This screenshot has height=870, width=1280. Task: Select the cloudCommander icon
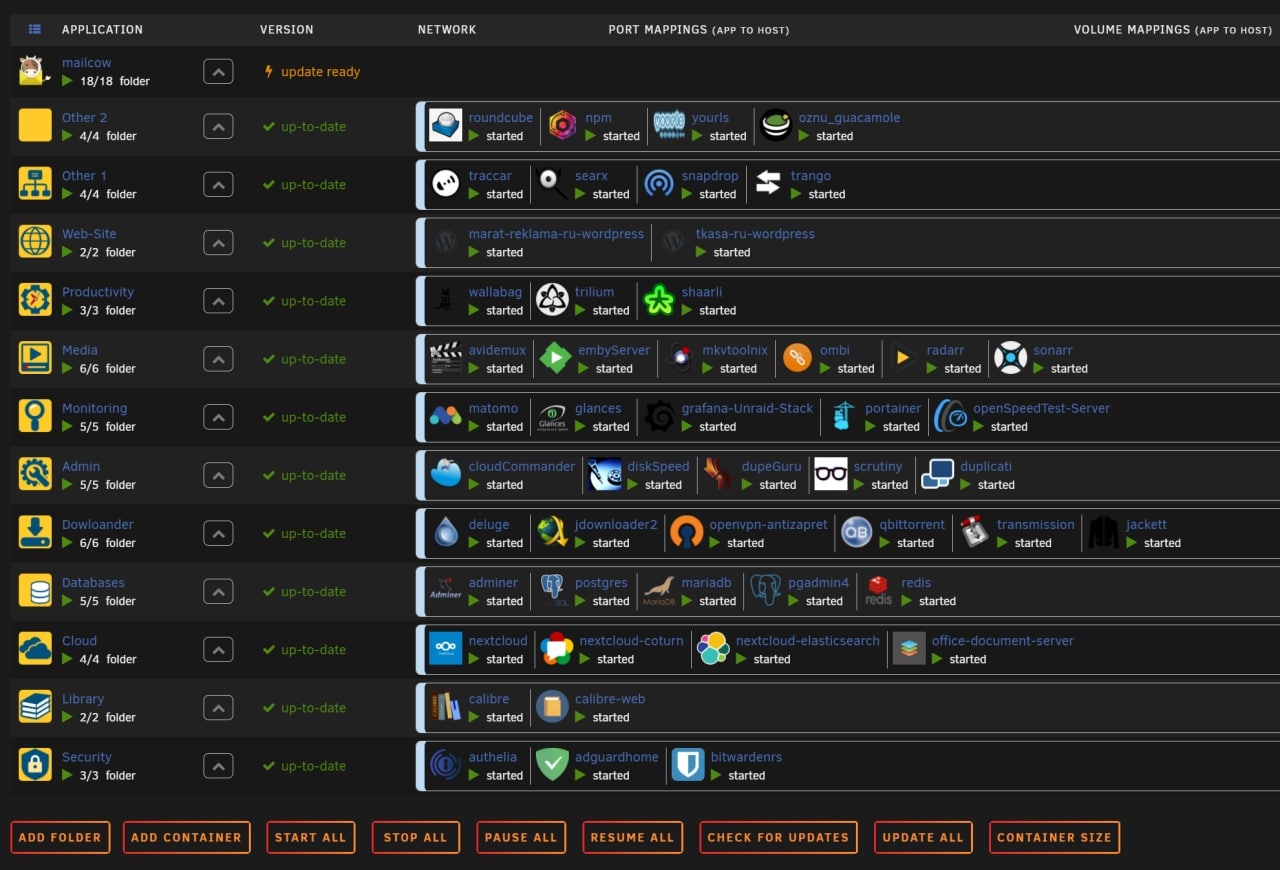pyautogui.click(x=446, y=474)
